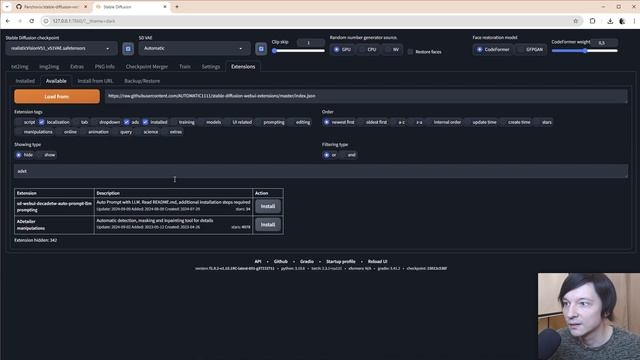The height and width of the screenshot is (360, 640).
Task: Select and for Filtering type
Action: tap(348, 155)
